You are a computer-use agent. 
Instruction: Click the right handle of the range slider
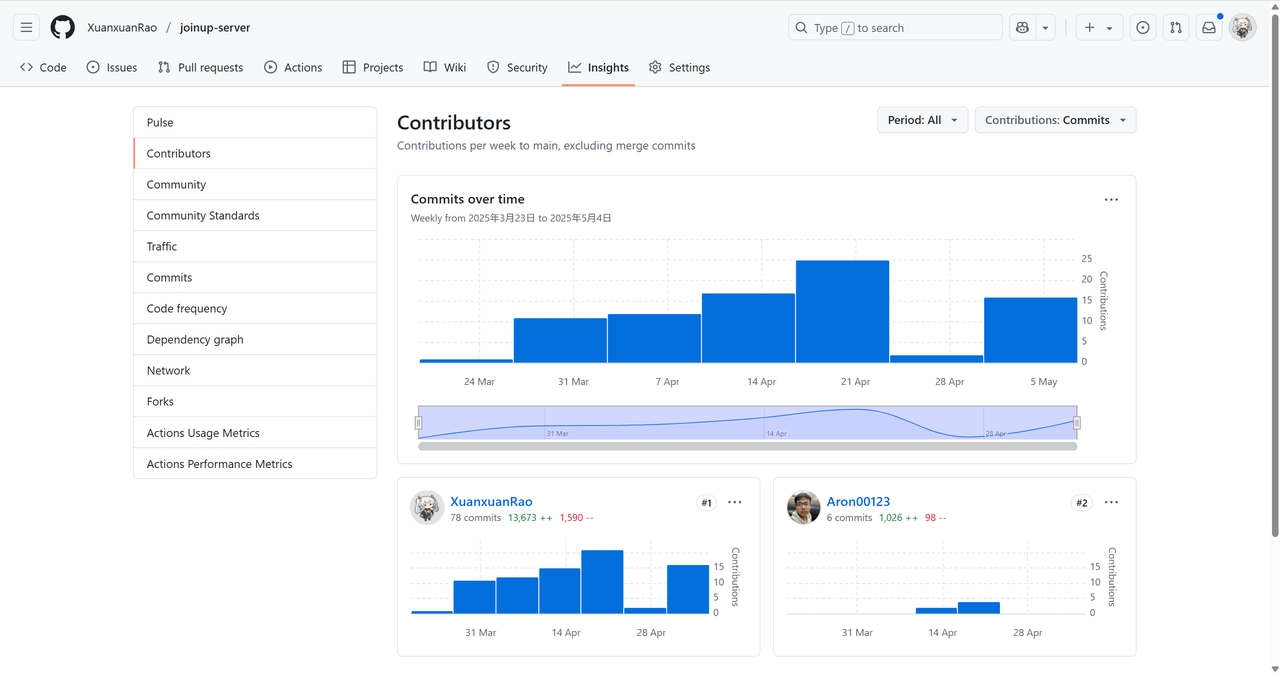pos(1077,422)
